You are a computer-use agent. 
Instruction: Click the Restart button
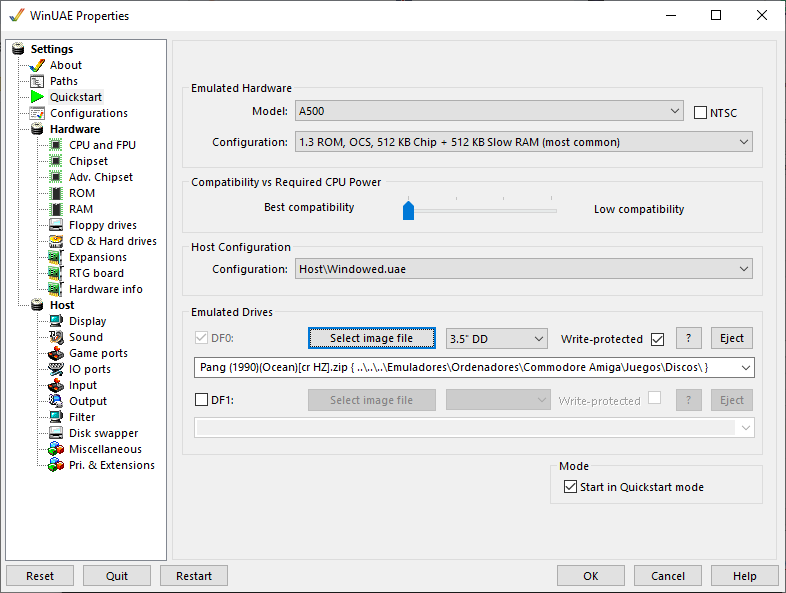pyautogui.click(x=194, y=576)
